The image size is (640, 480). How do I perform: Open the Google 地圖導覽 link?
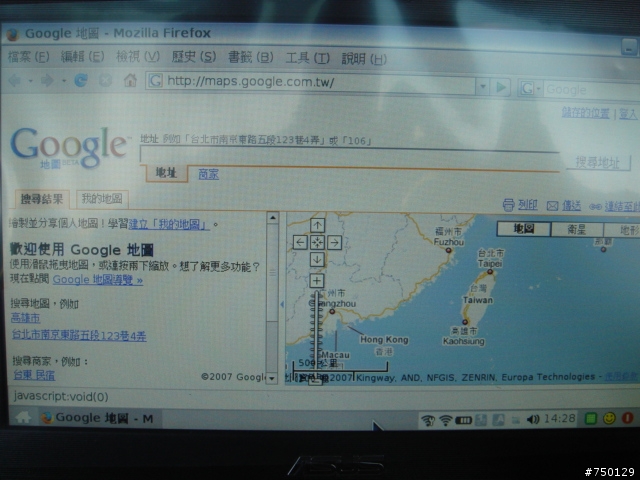click(x=98, y=280)
